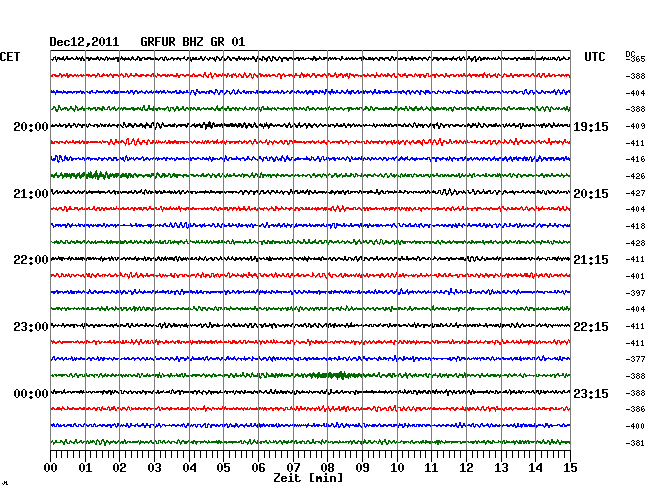Select the 20:00 CET time label
Viewport: 650px width, 494px height.
[x=31, y=127]
